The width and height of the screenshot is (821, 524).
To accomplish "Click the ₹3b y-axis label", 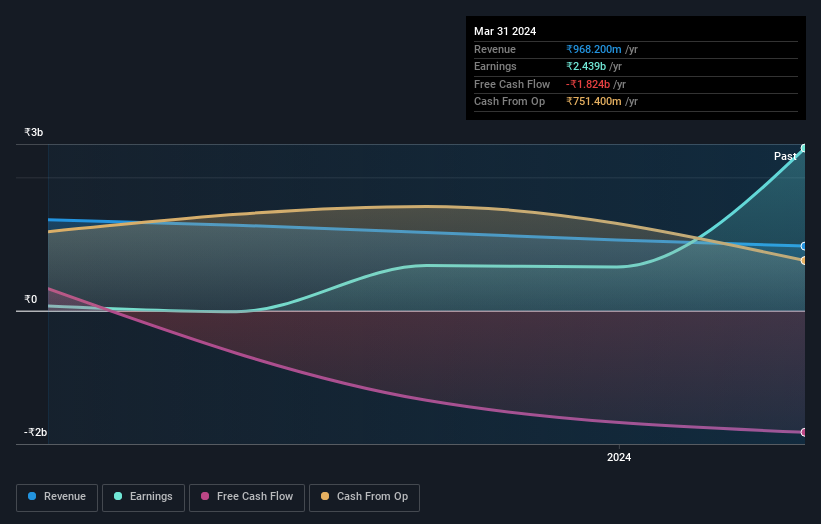I will pyautogui.click(x=34, y=132).
